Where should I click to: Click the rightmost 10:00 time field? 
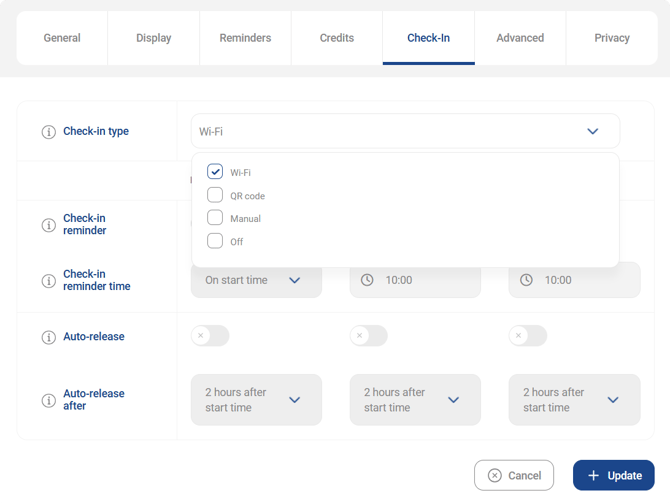(x=575, y=280)
